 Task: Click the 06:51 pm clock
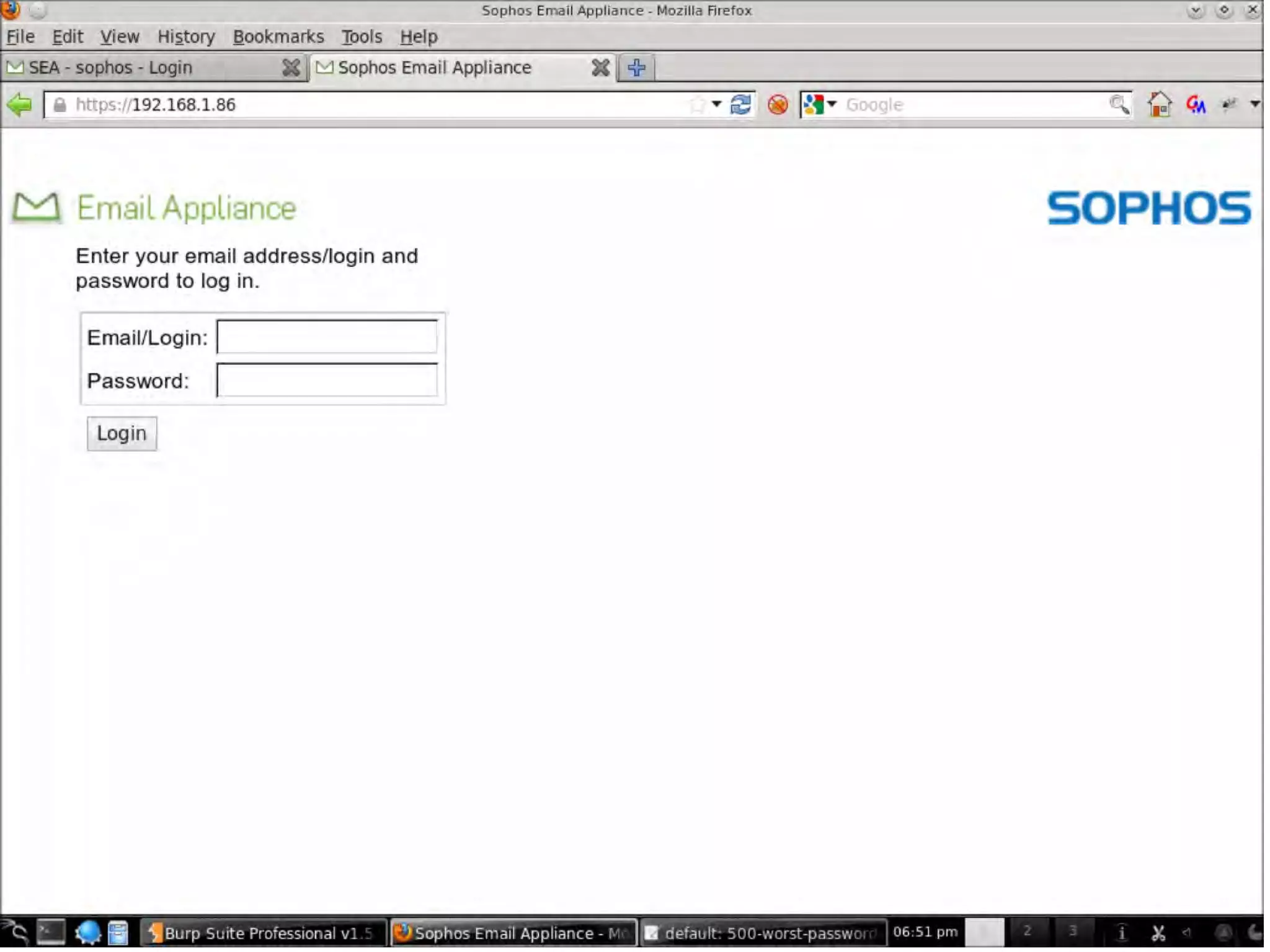click(925, 932)
